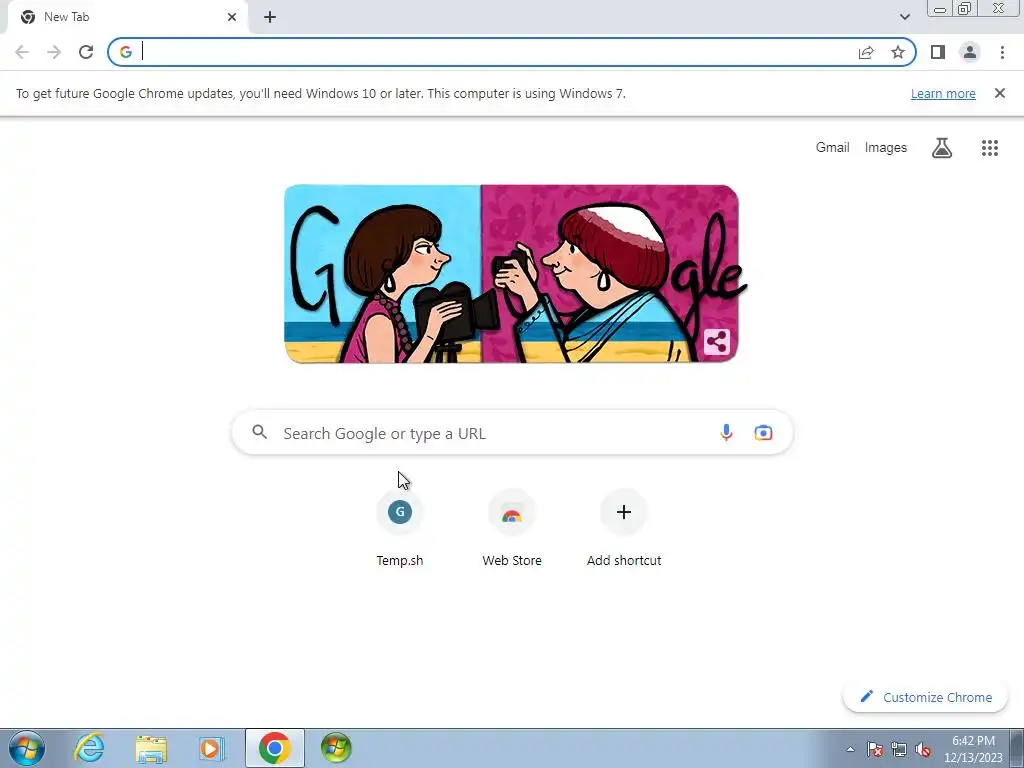Select the New Tab tab
The height and width of the screenshot is (768, 1024).
[x=128, y=17]
